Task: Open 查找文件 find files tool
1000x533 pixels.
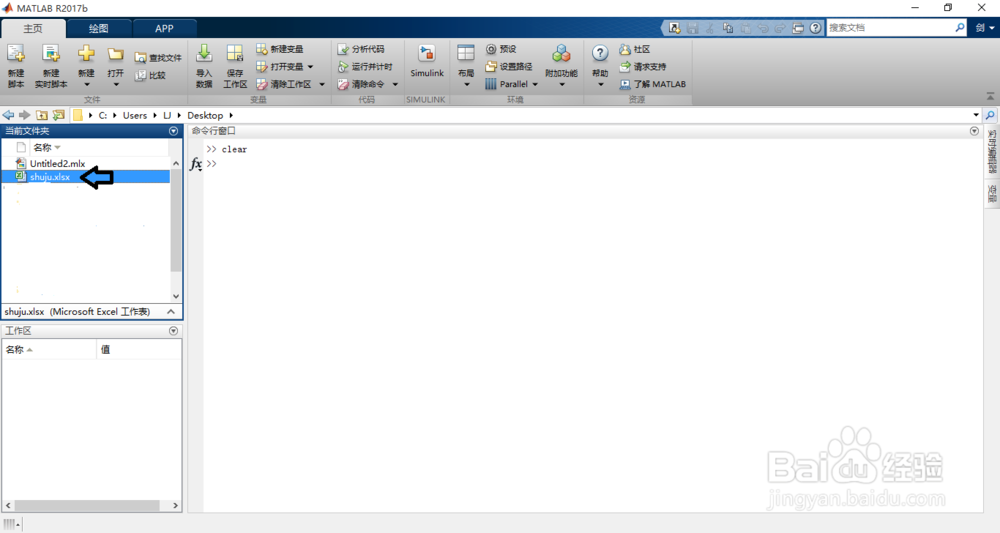Action: pos(158,57)
